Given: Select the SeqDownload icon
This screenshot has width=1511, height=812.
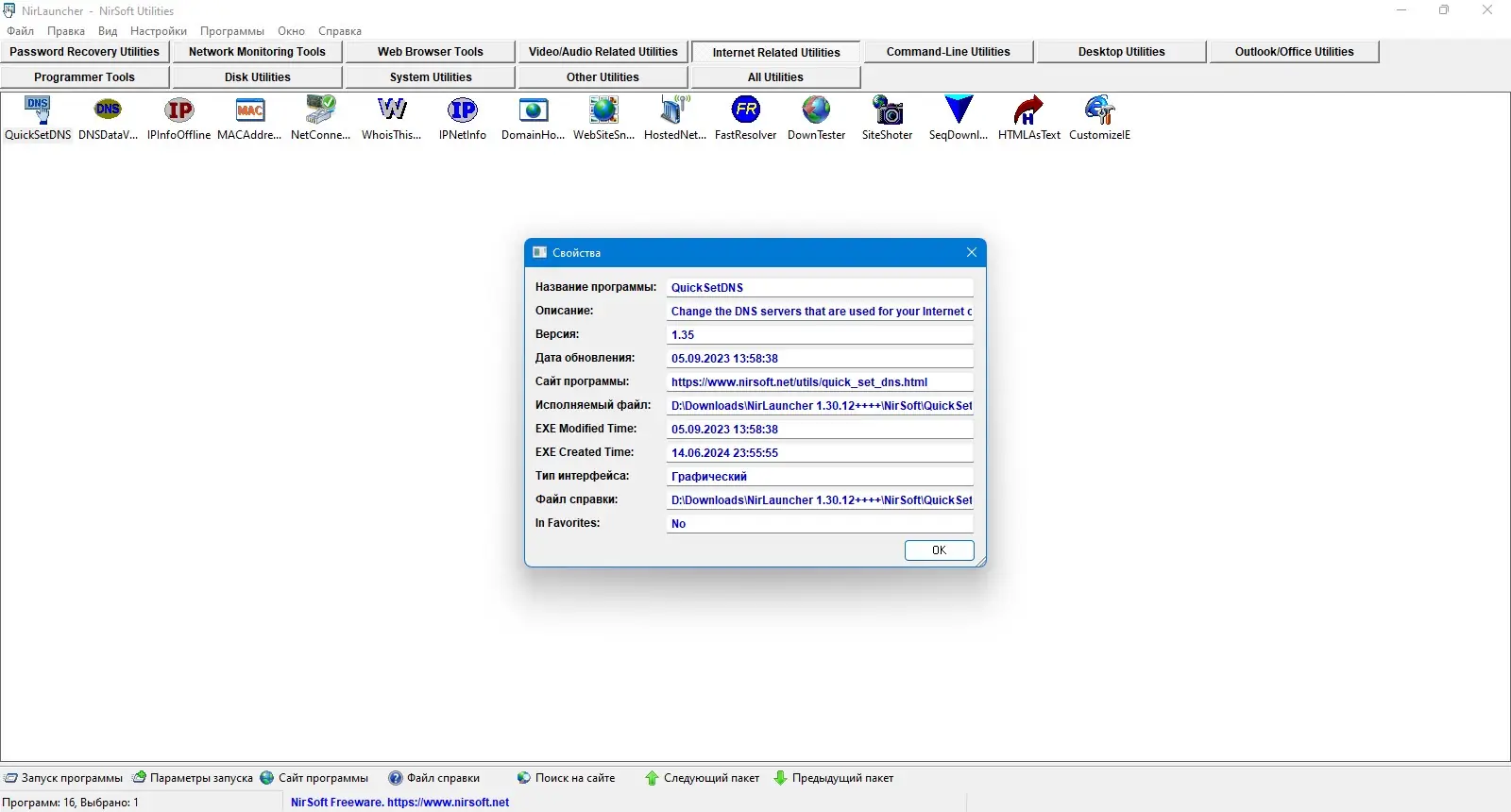Looking at the screenshot, I should (959, 110).
